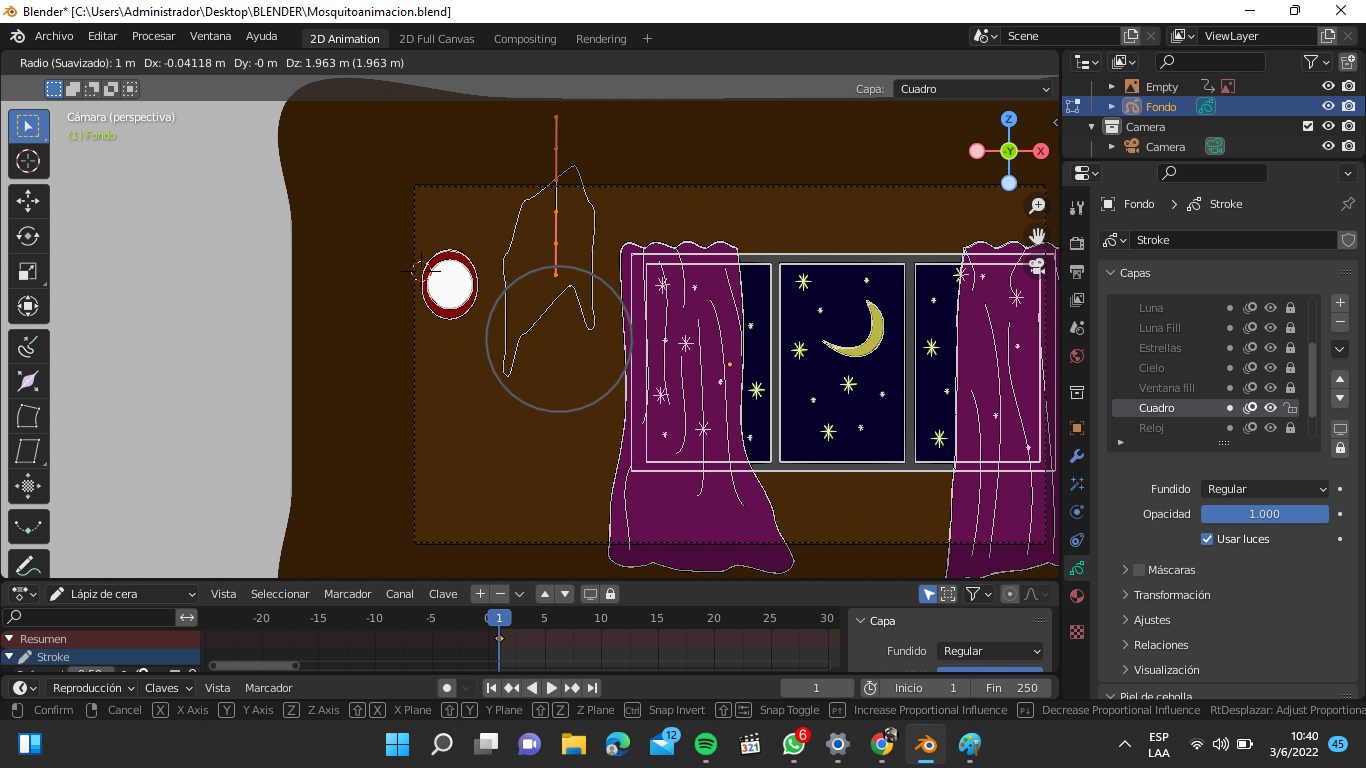Expand the Empty object in outliner
The height and width of the screenshot is (768, 1366).
(x=1111, y=87)
